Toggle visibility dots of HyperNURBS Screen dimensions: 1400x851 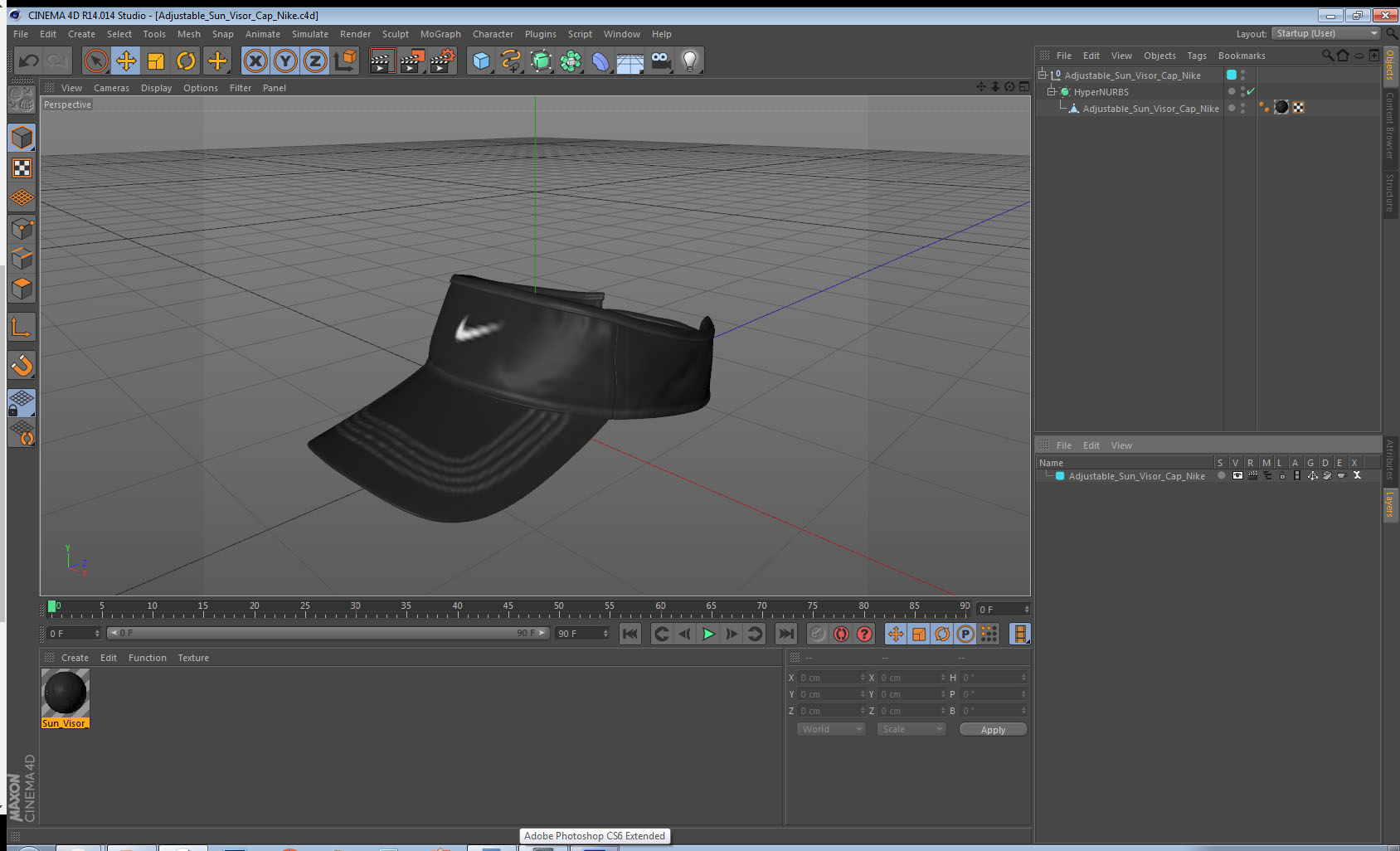1242,91
